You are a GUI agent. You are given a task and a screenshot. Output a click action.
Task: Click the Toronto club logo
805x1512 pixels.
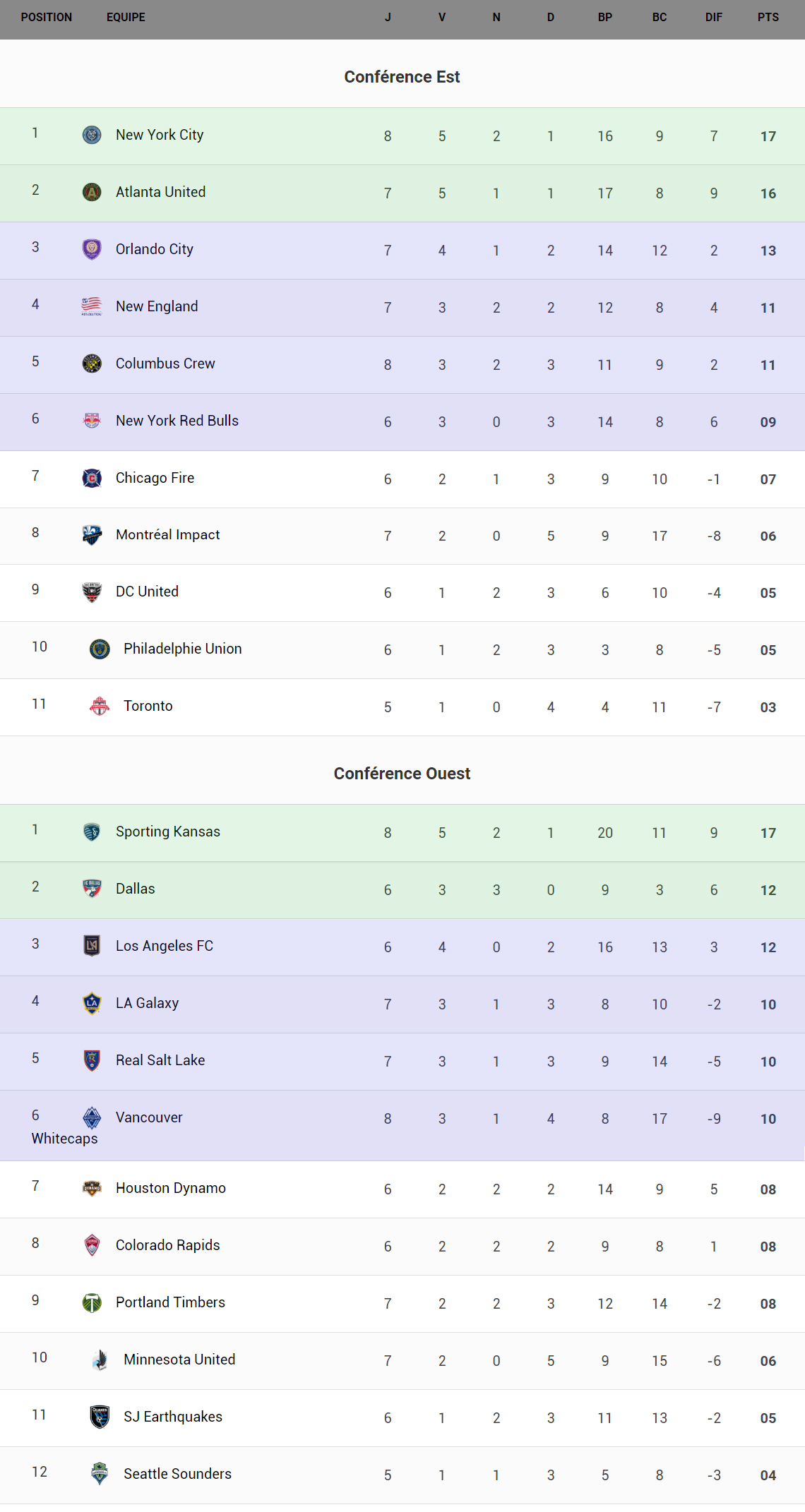(x=100, y=706)
